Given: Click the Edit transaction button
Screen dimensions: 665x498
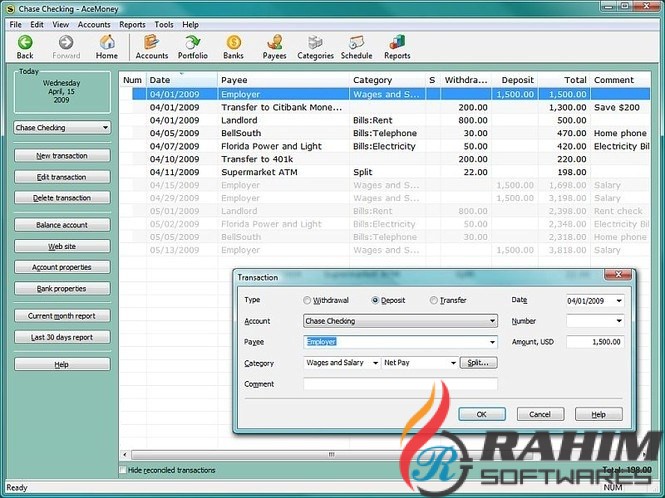Looking at the screenshot, I should pyautogui.click(x=62, y=177).
